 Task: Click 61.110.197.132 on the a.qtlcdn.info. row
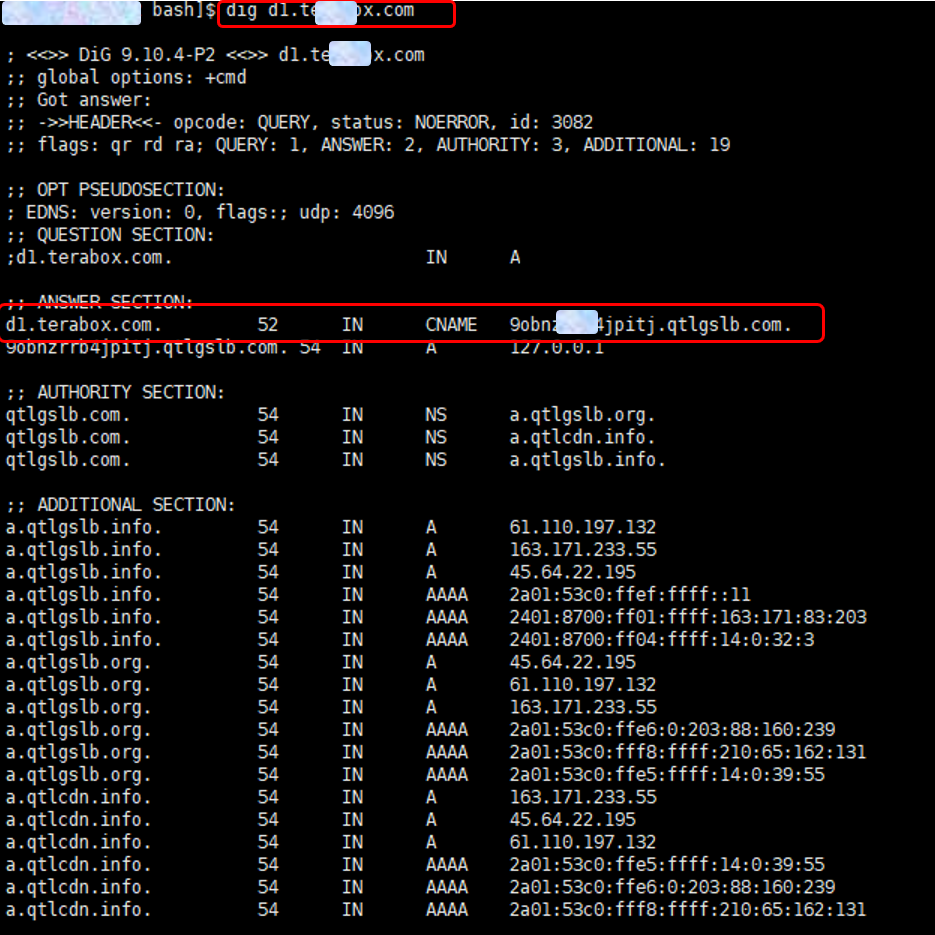coord(583,843)
